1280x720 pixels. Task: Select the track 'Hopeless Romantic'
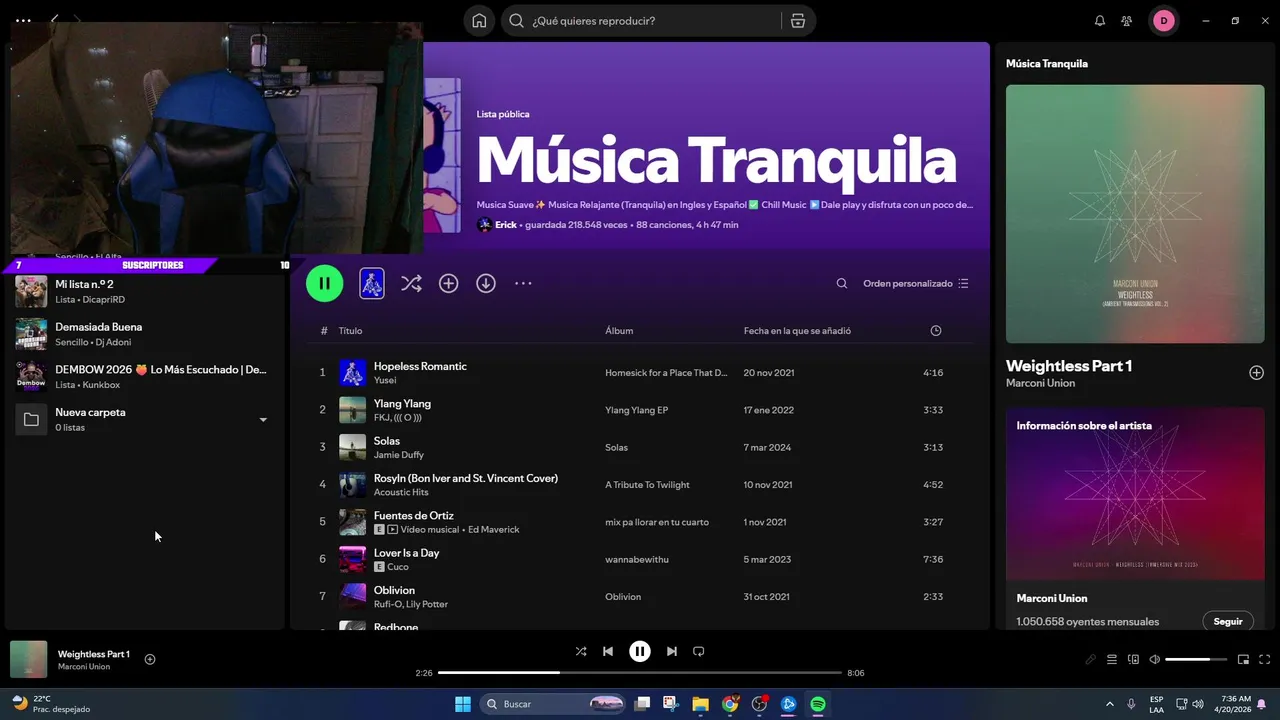(x=420, y=366)
